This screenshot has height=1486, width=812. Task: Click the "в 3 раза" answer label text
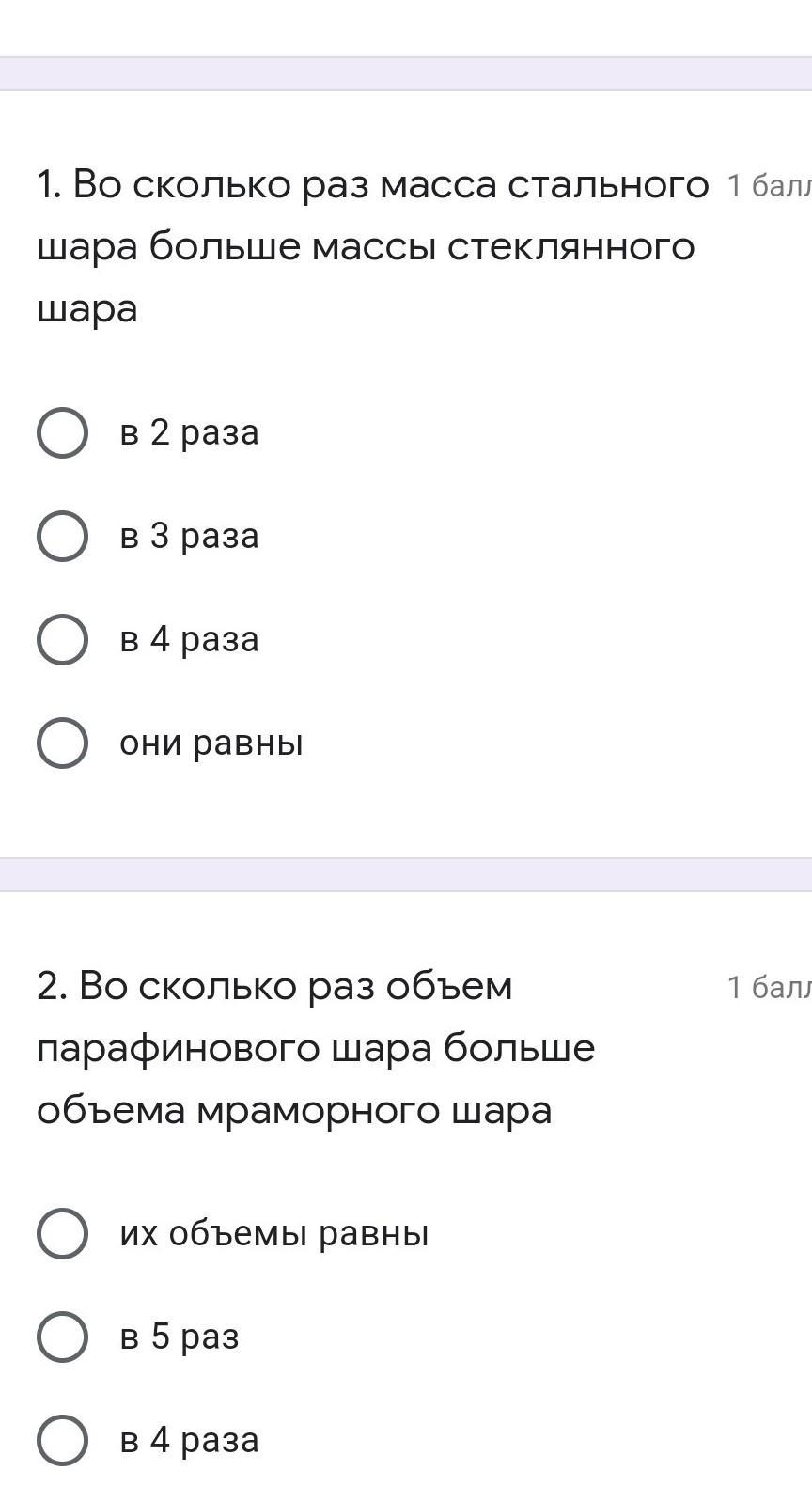coord(189,536)
